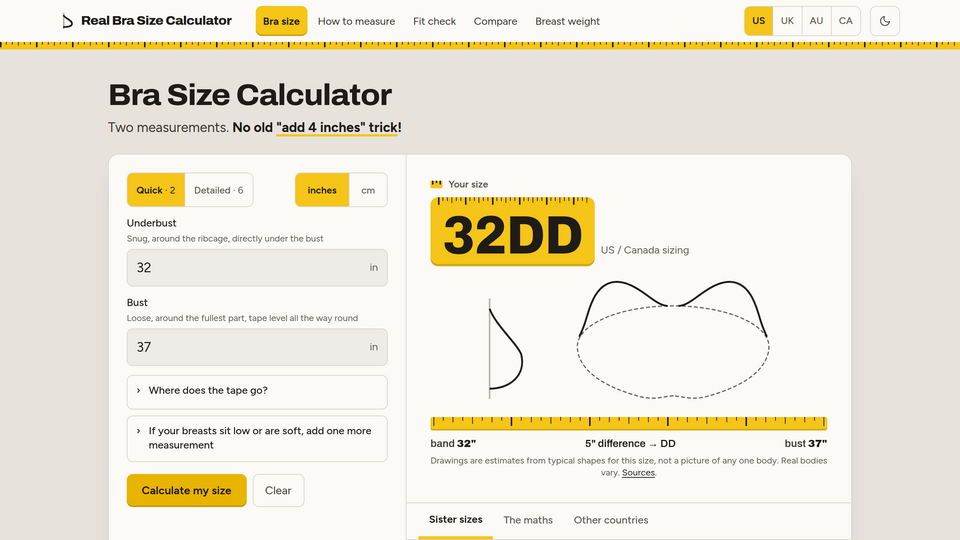Click the "US / Canada sizing" text
This screenshot has width=960, height=540.
645,250
